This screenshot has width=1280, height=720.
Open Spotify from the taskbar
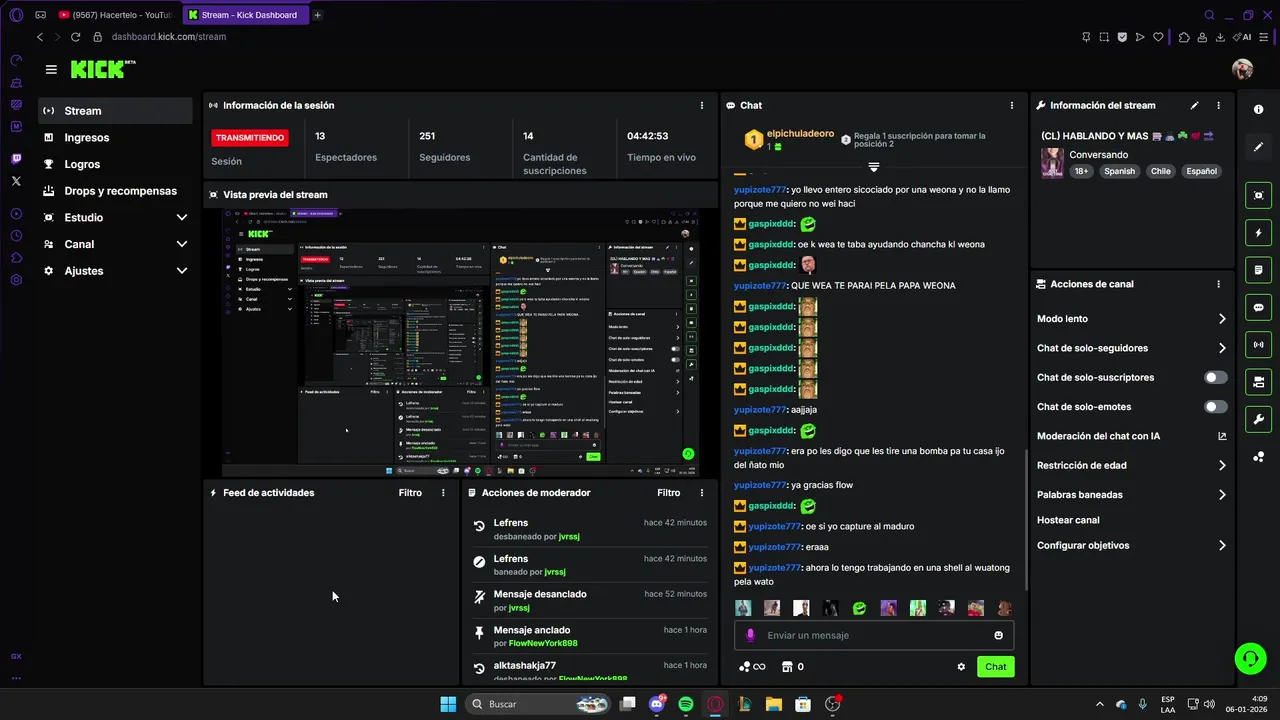[686, 704]
